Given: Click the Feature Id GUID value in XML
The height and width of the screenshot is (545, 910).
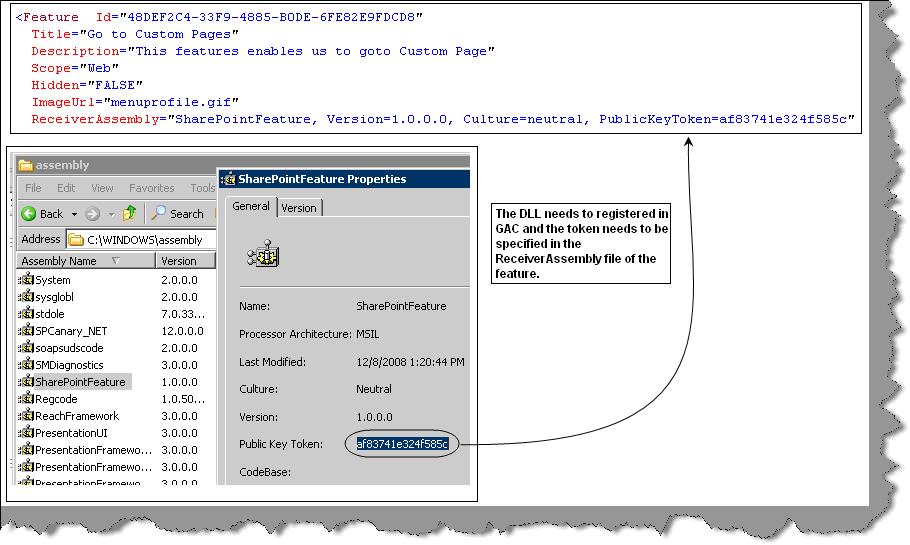Looking at the screenshot, I should (x=271, y=17).
